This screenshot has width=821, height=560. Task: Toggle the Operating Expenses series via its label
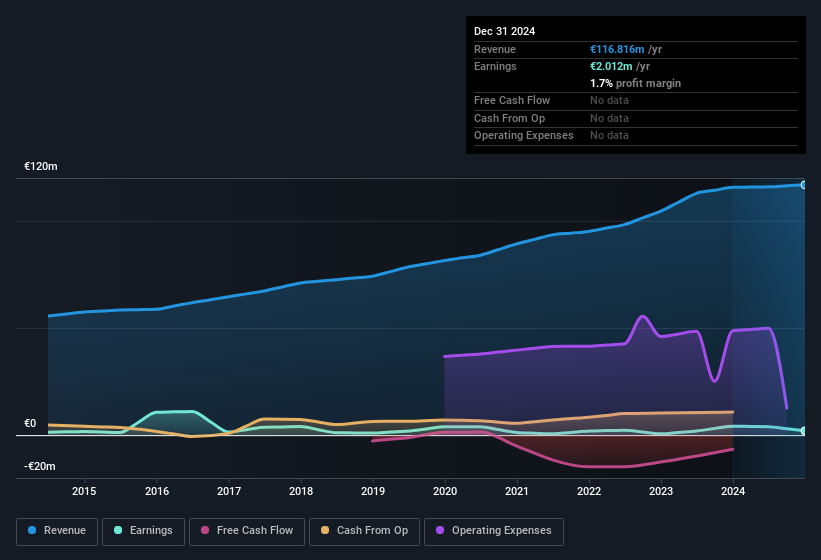(501, 530)
